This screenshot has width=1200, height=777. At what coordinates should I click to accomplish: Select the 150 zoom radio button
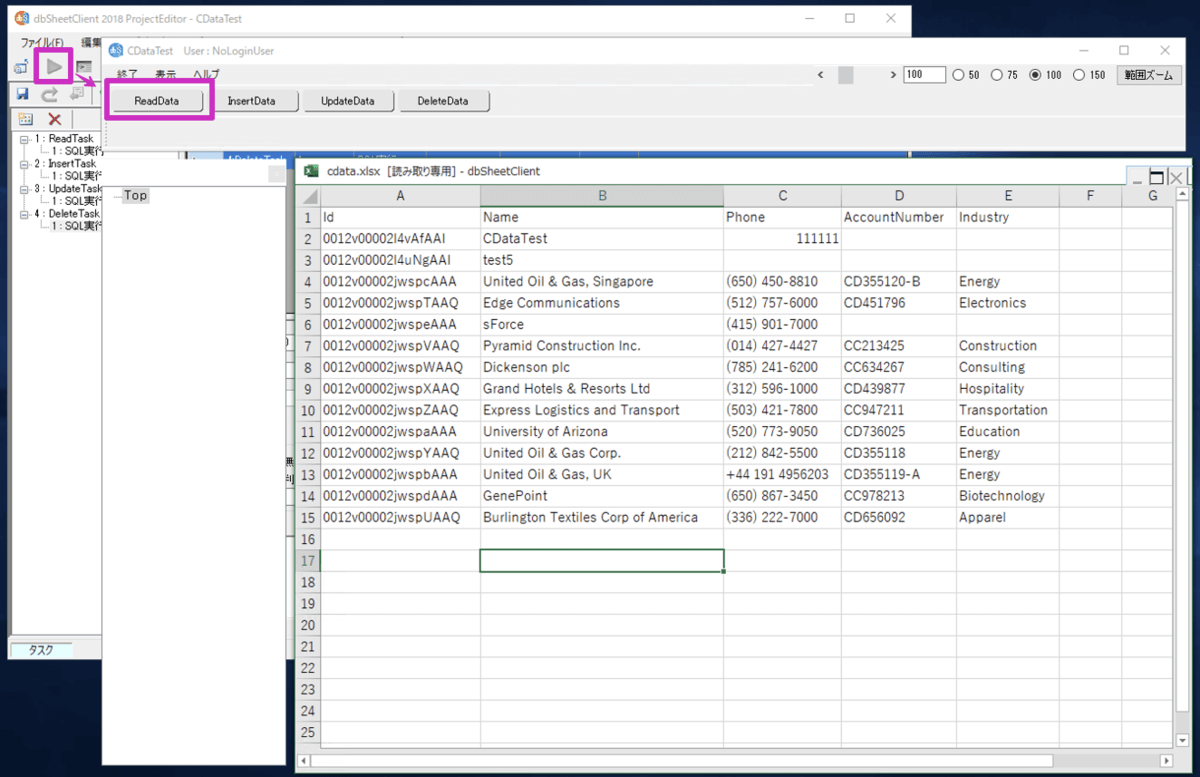[1079, 75]
